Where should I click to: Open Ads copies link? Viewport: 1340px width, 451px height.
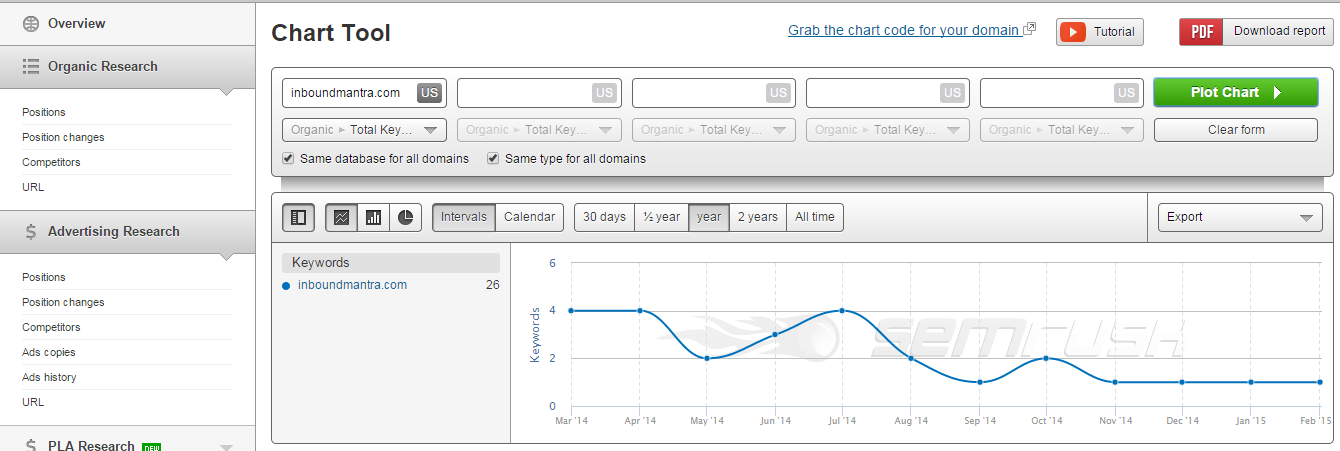49,352
